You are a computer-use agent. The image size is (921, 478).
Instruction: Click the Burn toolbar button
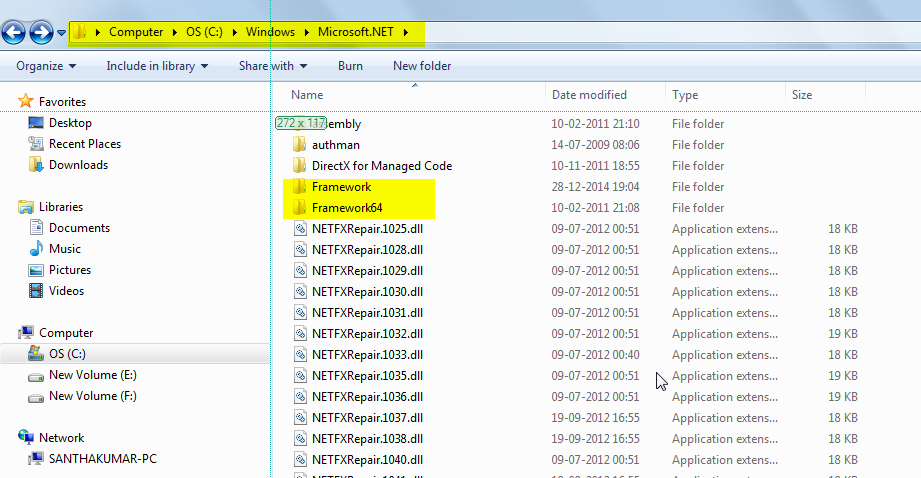pyautogui.click(x=350, y=66)
